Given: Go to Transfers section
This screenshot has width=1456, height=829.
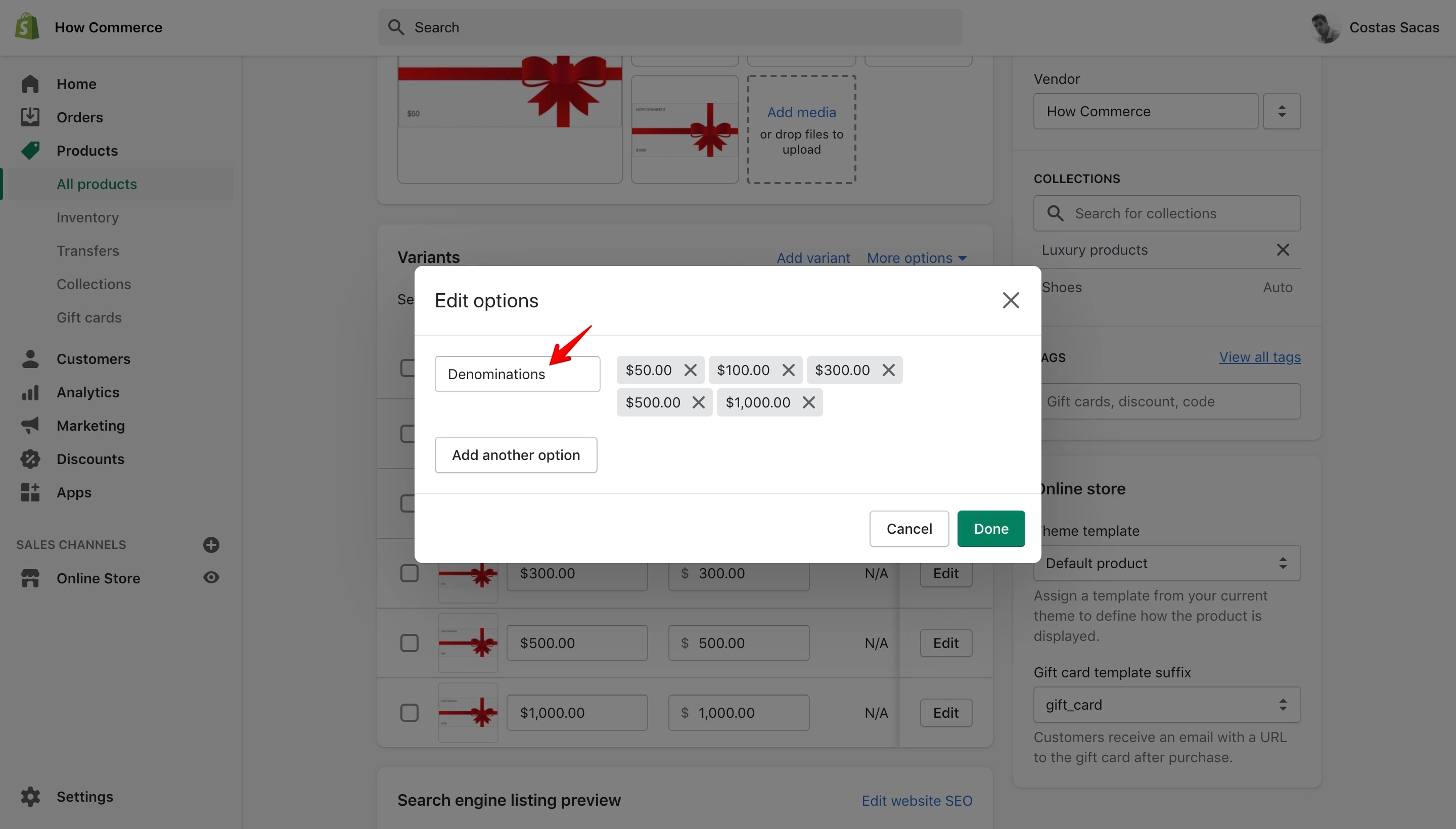Looking at the screenshot, I should pos(87,251).
